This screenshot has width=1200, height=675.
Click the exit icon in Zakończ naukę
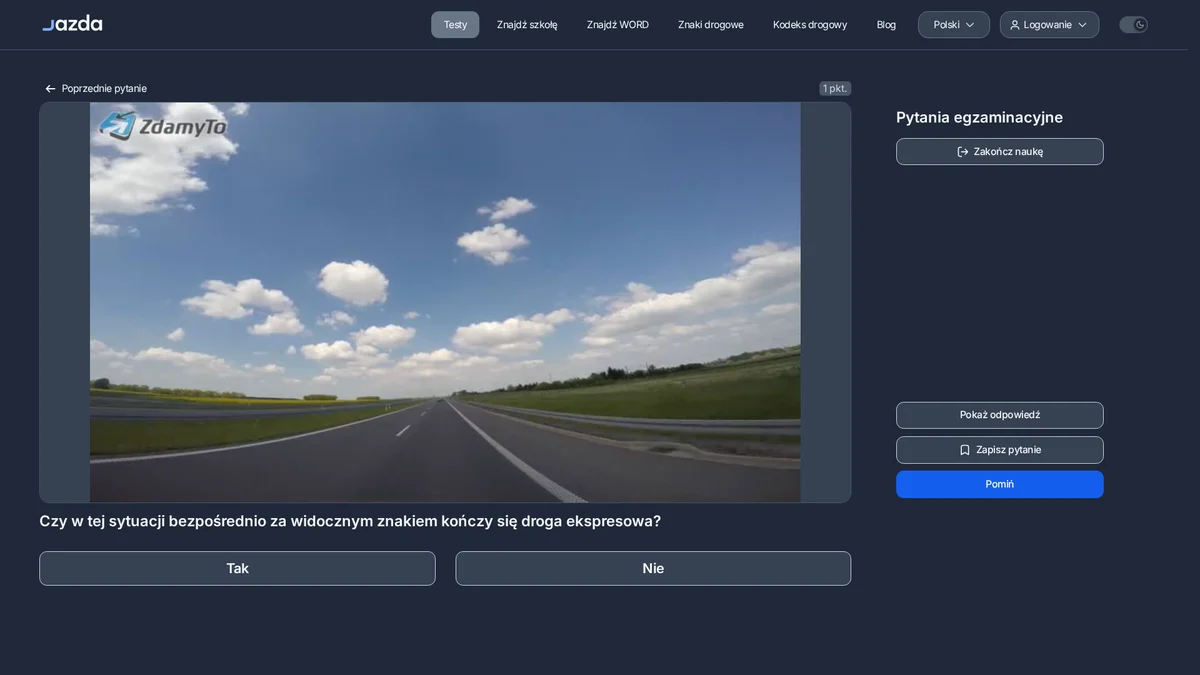click(x=963, y=152)
